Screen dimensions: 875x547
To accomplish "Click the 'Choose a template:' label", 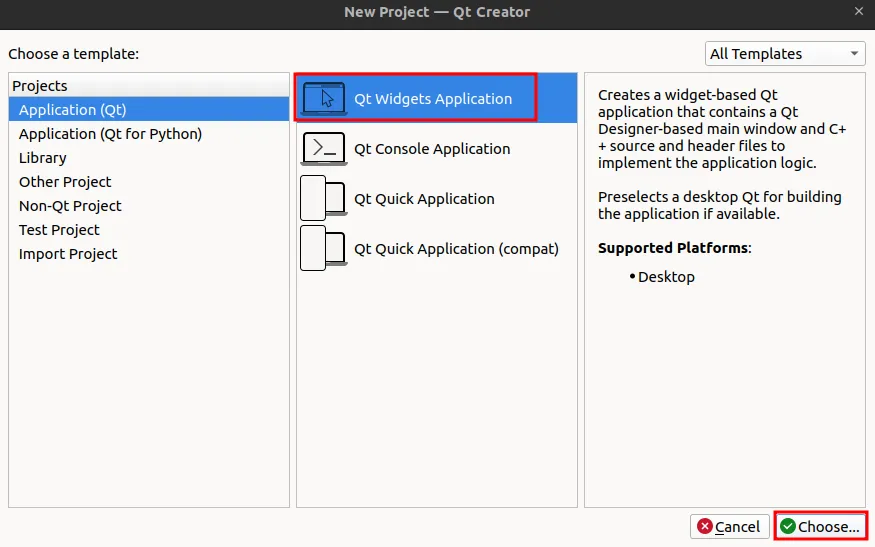I will [74, 54].
